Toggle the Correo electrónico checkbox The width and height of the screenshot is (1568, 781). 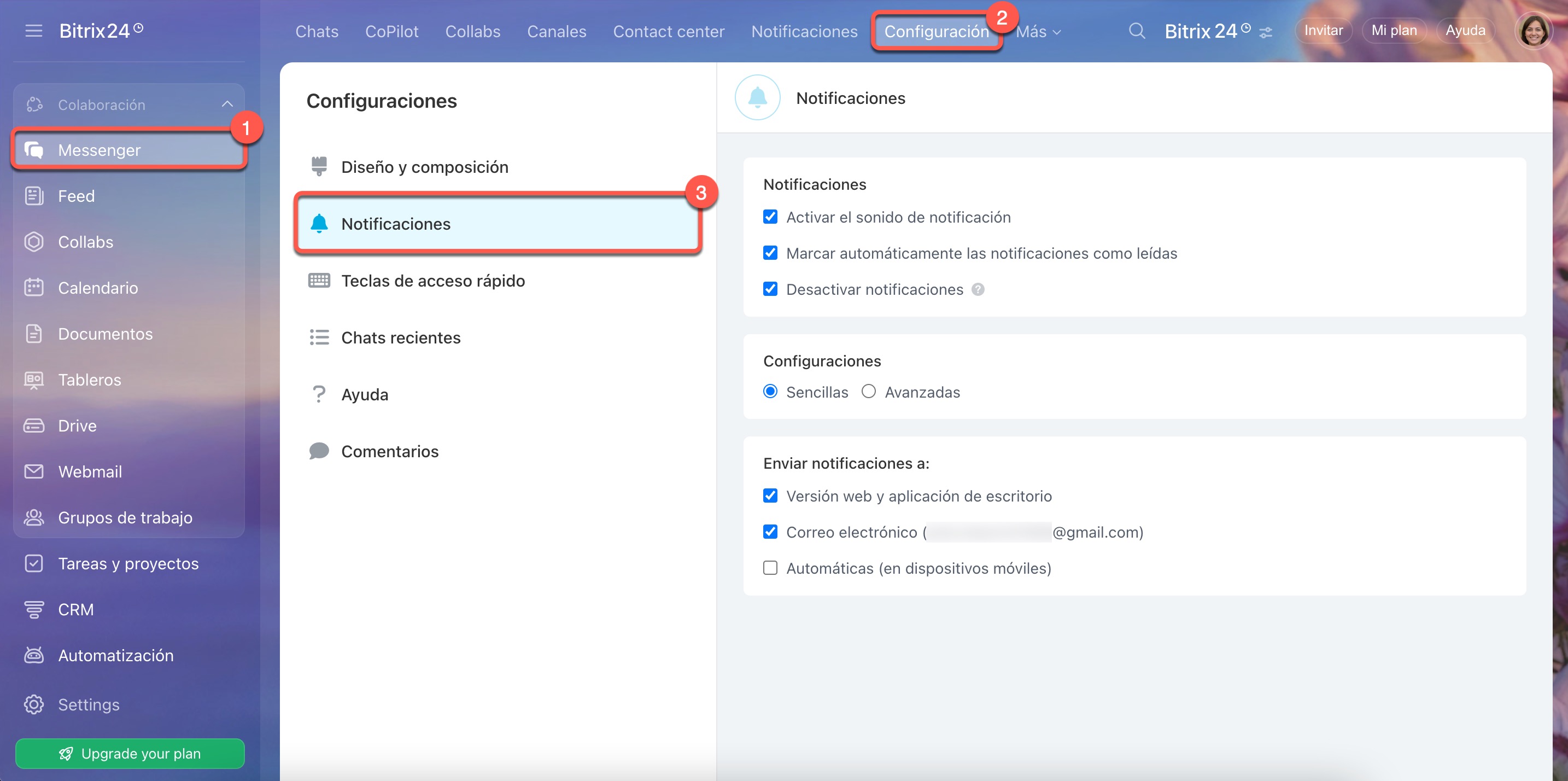[771, 532]
